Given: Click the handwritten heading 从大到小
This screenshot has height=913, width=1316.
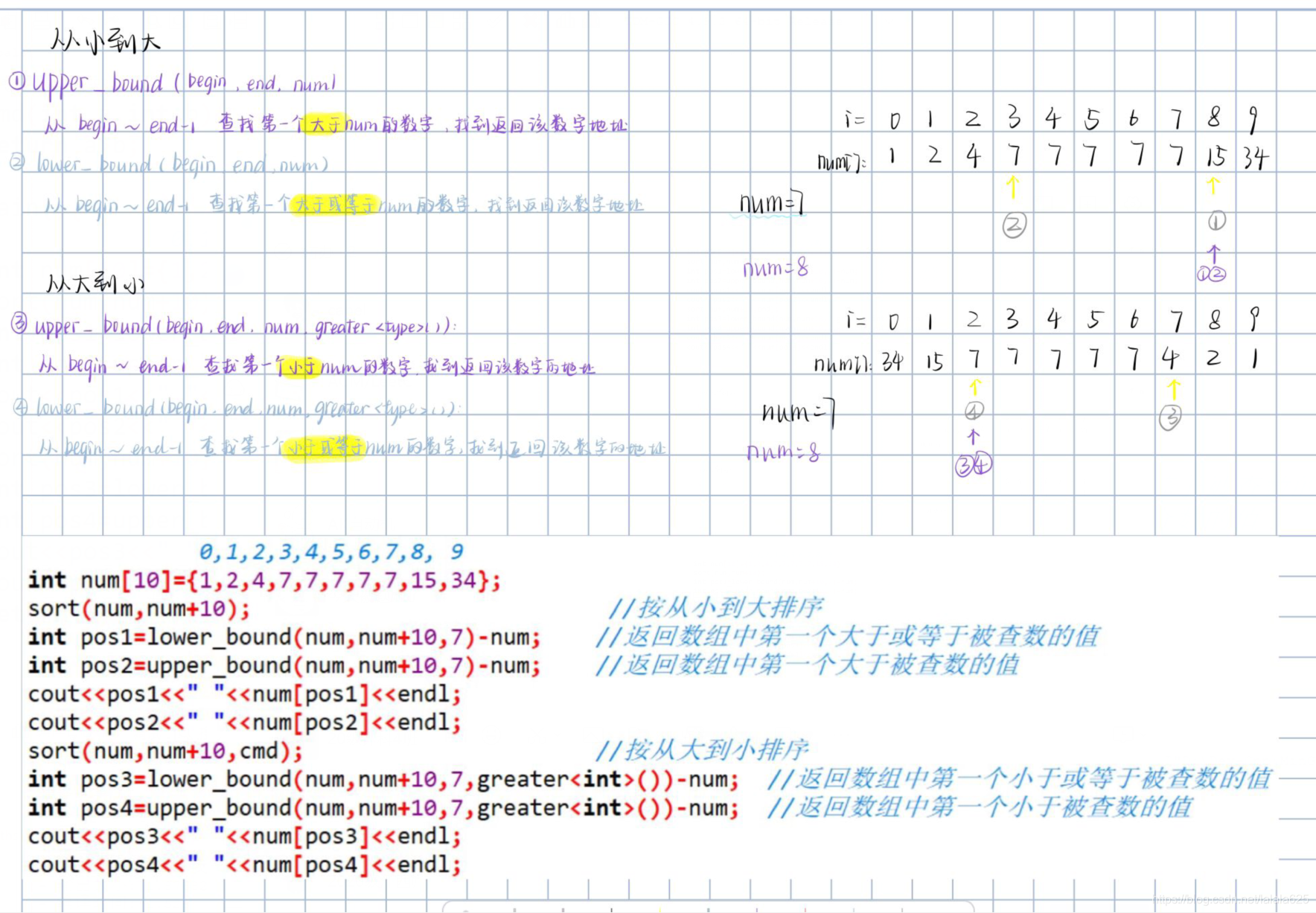Looking at the screenshot, I should [x=95, y=283].
